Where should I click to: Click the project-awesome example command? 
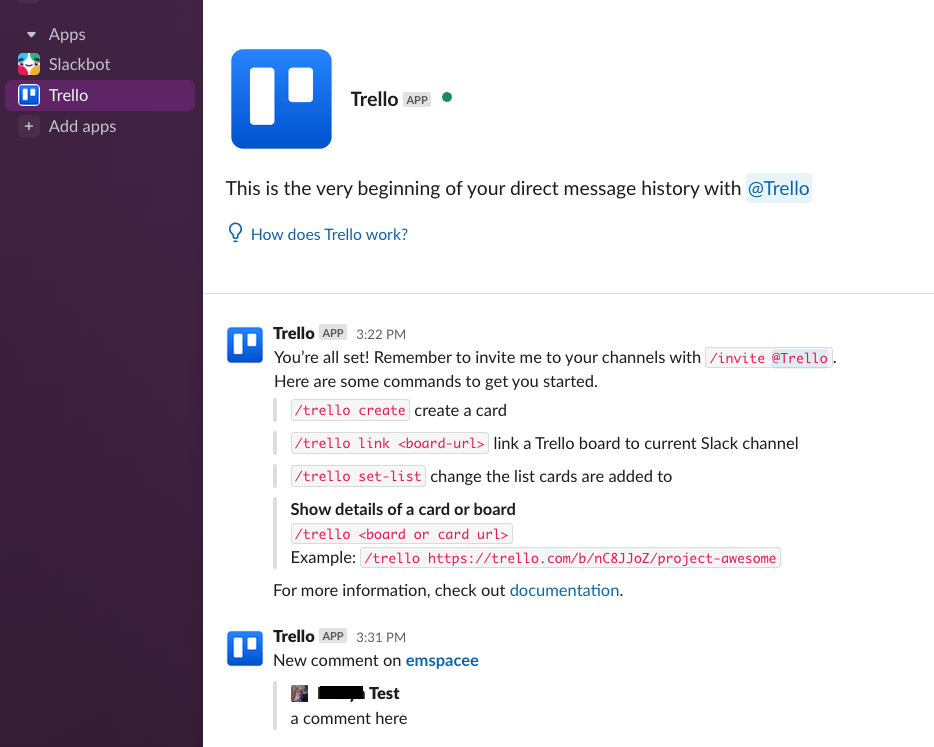click(570, 558)
